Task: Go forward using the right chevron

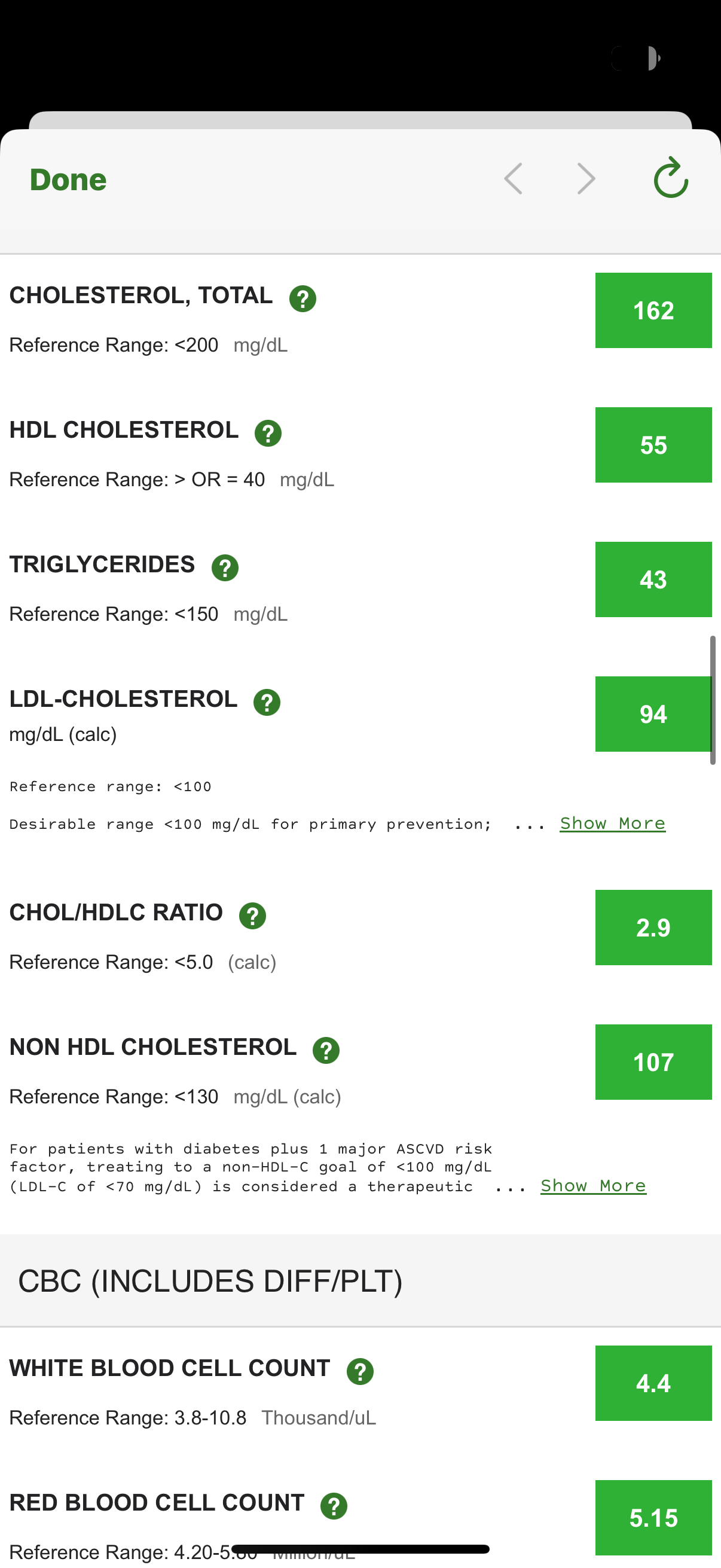Action: (586, 178)
